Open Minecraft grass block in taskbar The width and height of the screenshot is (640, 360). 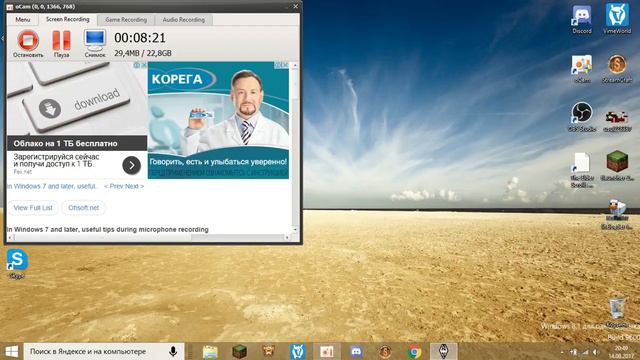[x=239, y=351]
